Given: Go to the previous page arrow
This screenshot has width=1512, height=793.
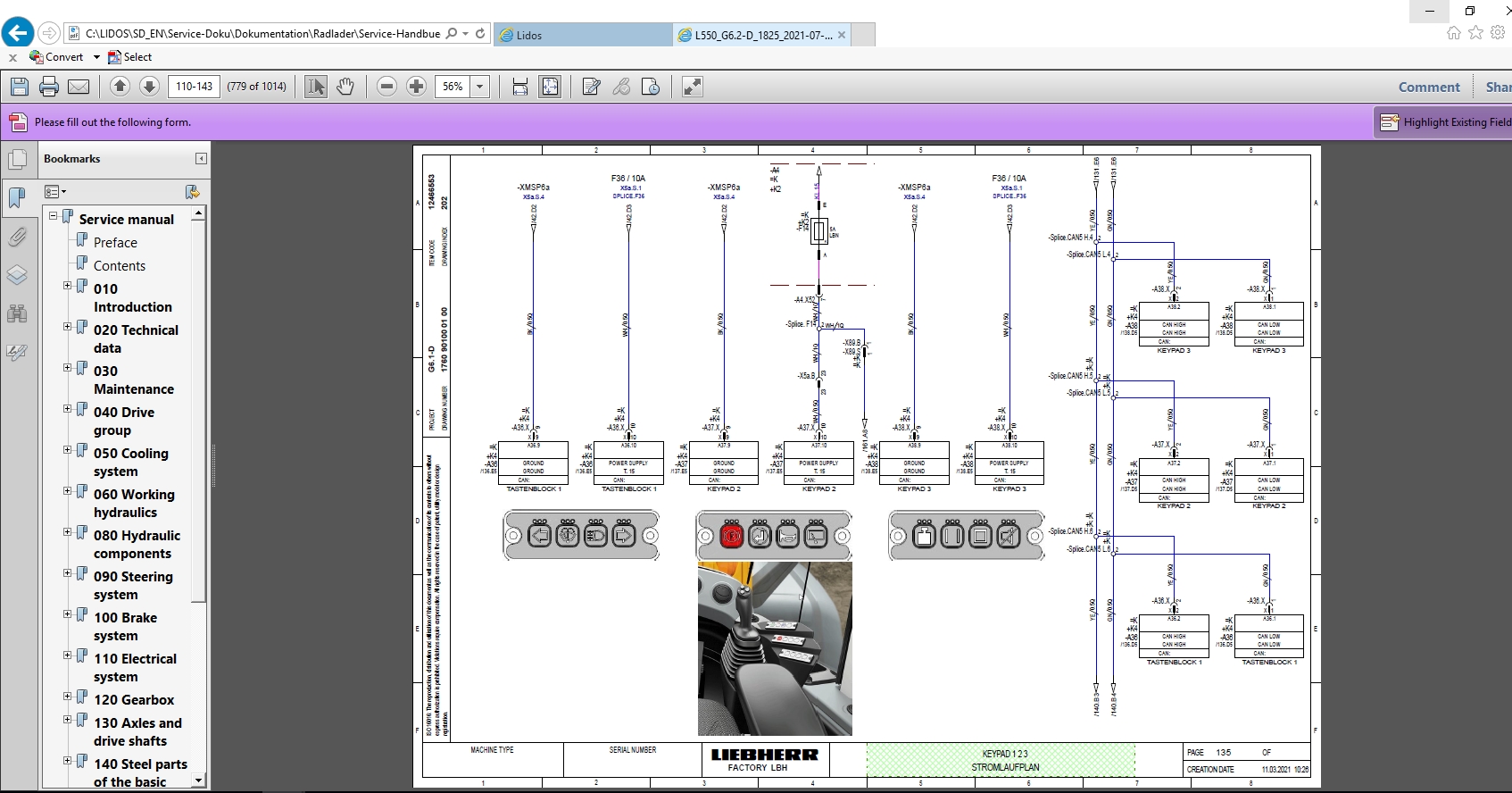Looking at the screenshot, I should click(x=120, y=87).
